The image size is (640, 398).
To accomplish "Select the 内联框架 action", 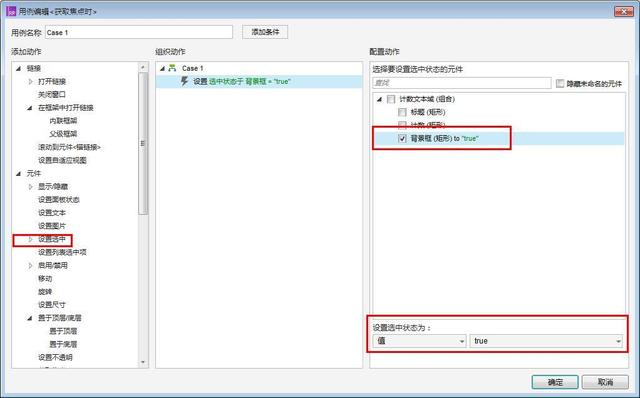I will click(63, 121).
